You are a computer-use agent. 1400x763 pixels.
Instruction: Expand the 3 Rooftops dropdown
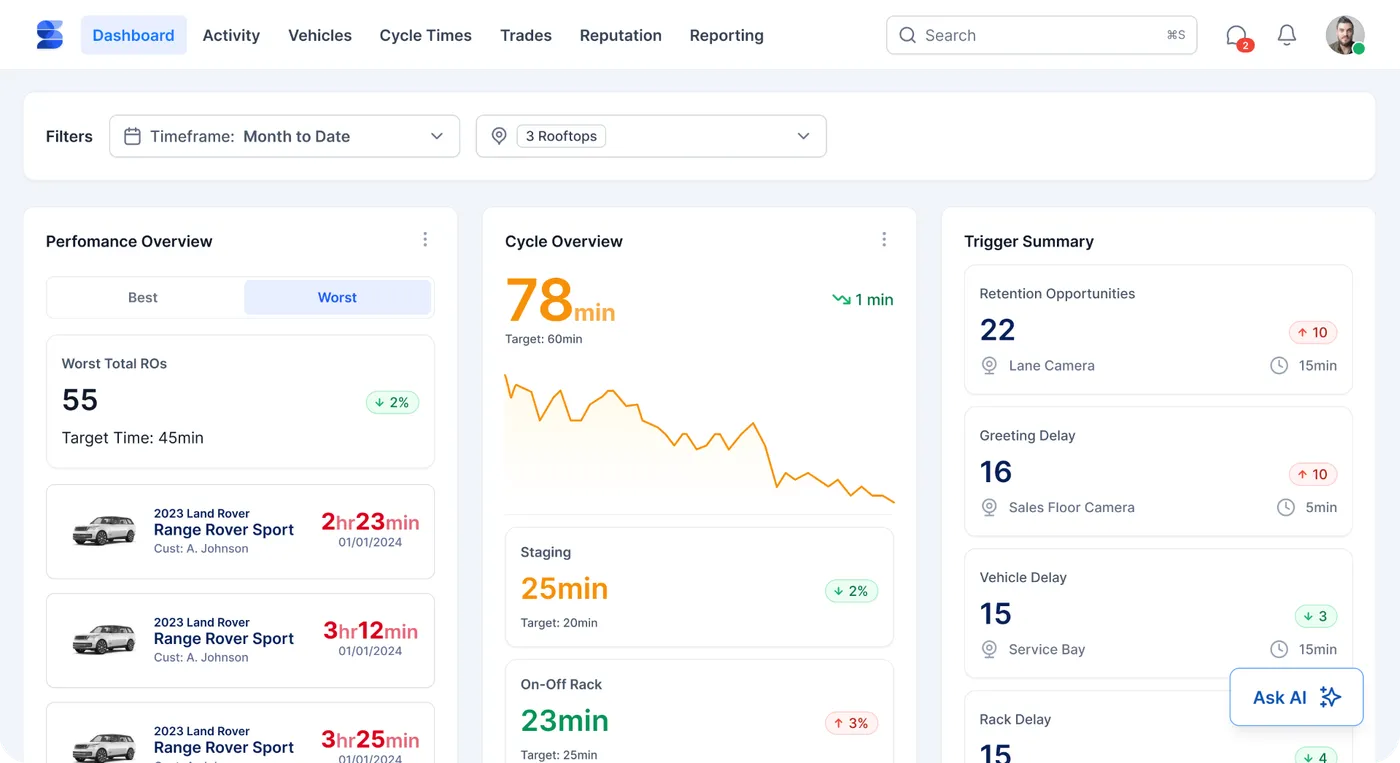pos(651,136)
